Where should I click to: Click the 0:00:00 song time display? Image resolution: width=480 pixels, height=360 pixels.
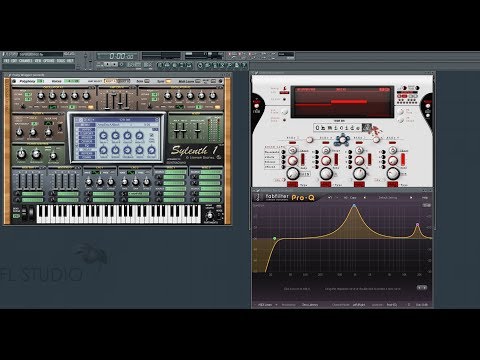121,56
